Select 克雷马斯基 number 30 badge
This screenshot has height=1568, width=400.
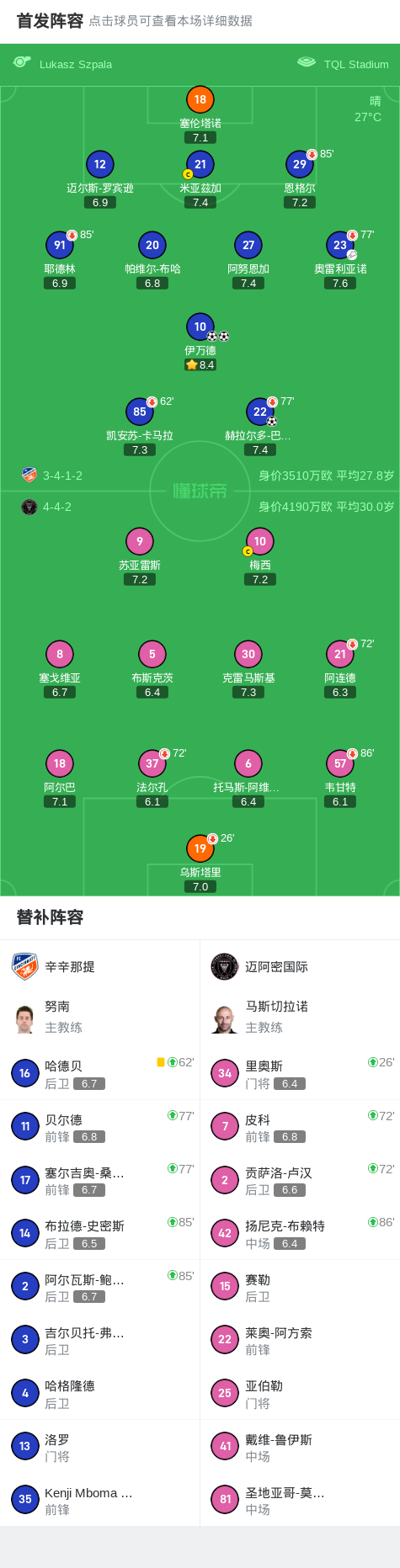[x=248, y=654]
